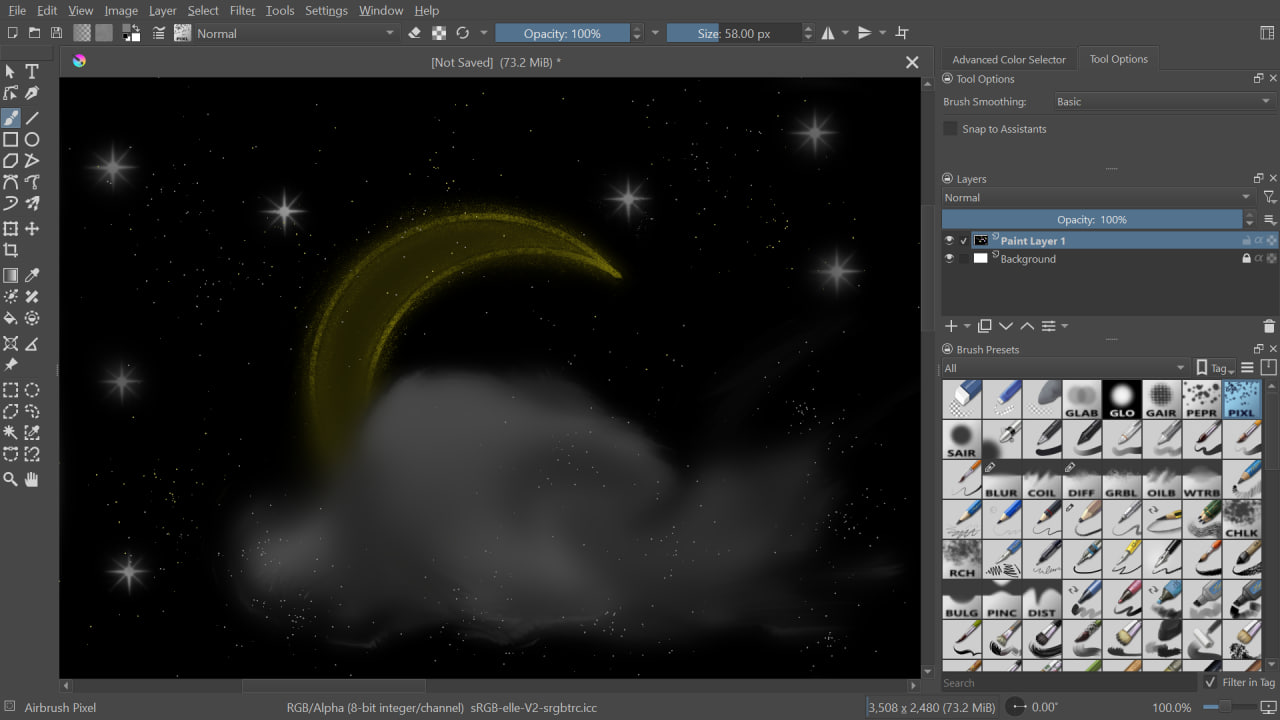Screen dimensions: 1280x720
Task: Toggle the Filter in Tag checkbox
Action: [x=1210, y=682]
